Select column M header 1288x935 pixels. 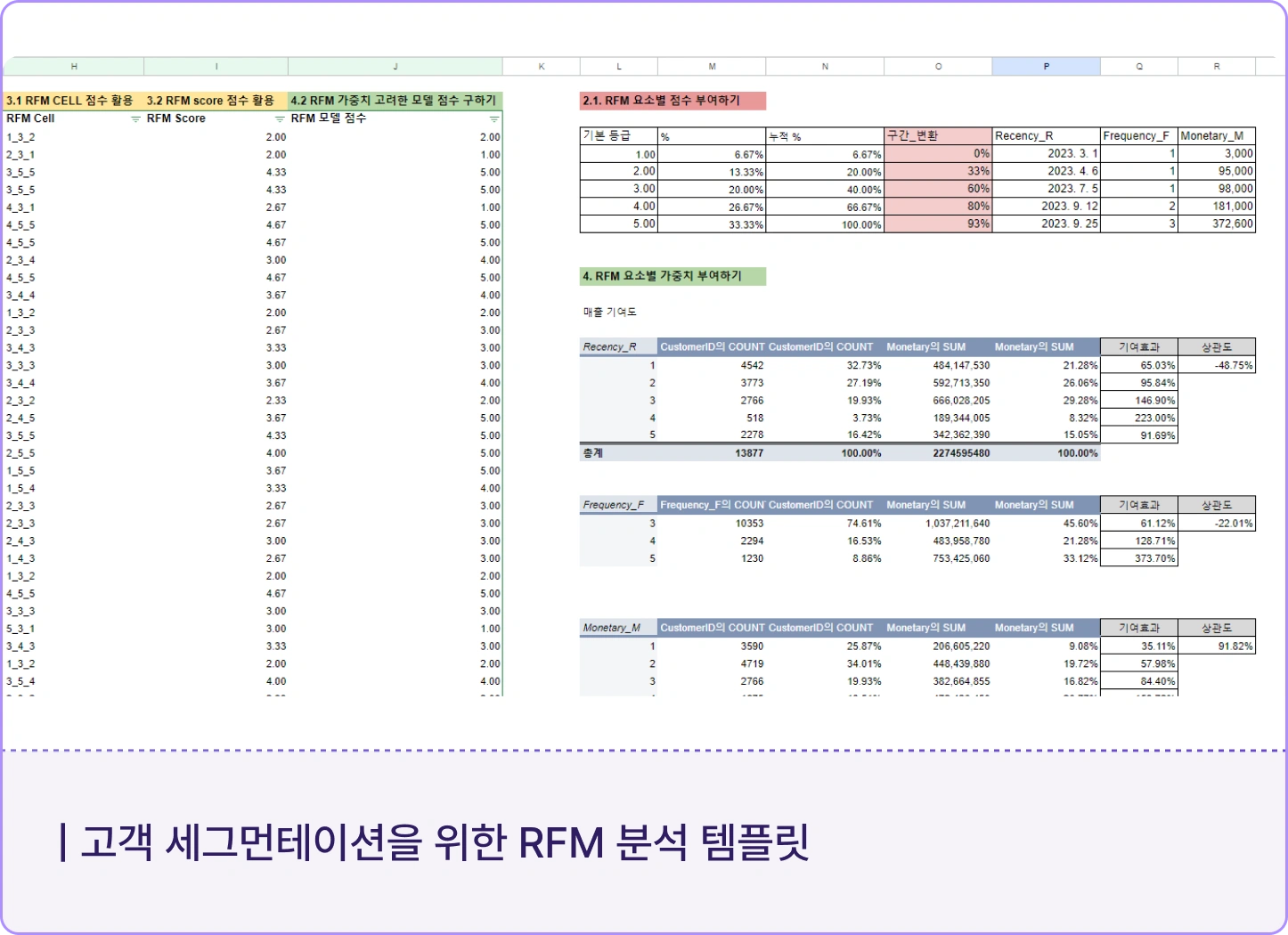712,66
